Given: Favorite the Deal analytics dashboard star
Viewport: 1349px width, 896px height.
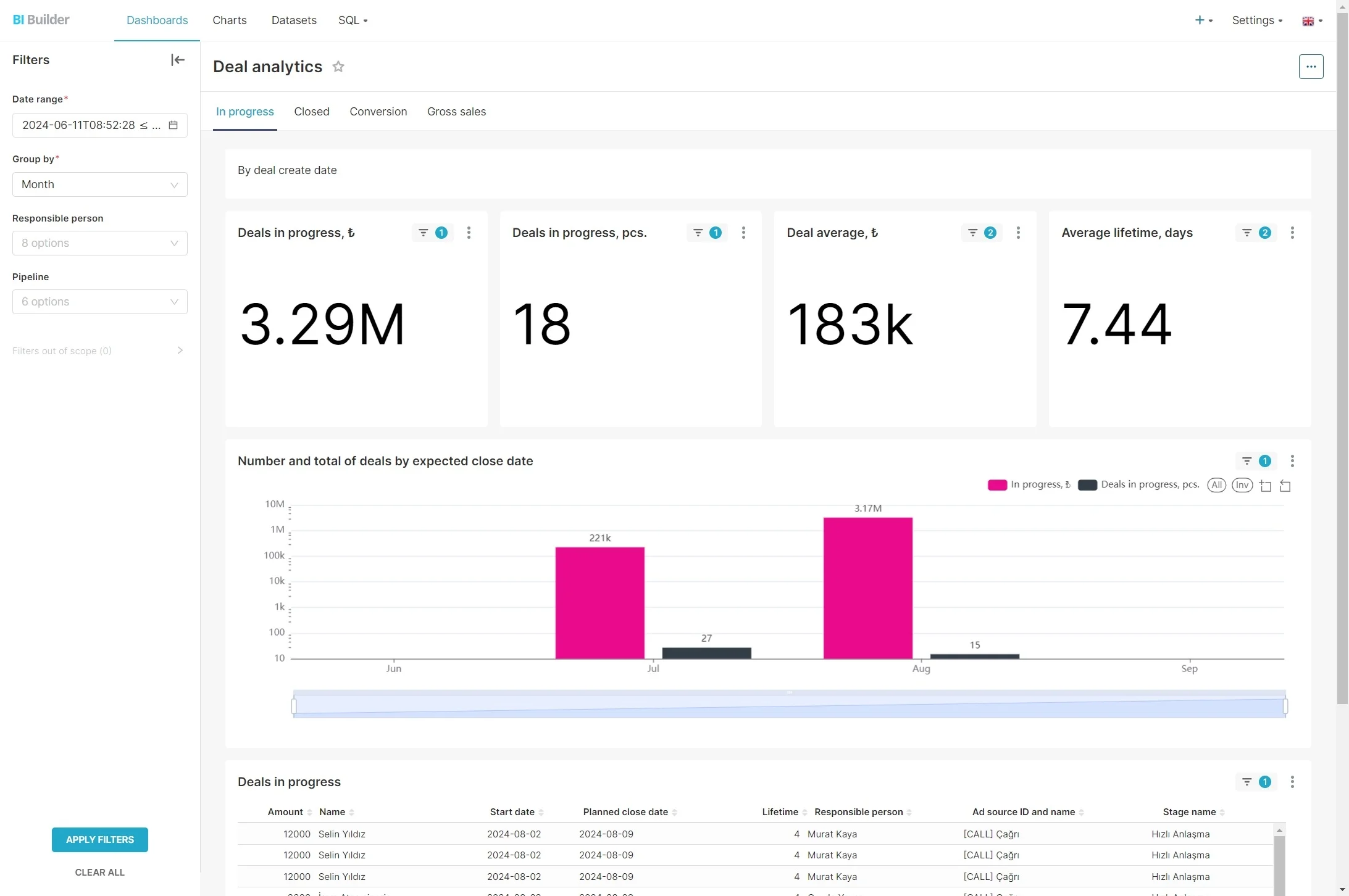Looking at the screenshot, I should (x=338, y=67).
